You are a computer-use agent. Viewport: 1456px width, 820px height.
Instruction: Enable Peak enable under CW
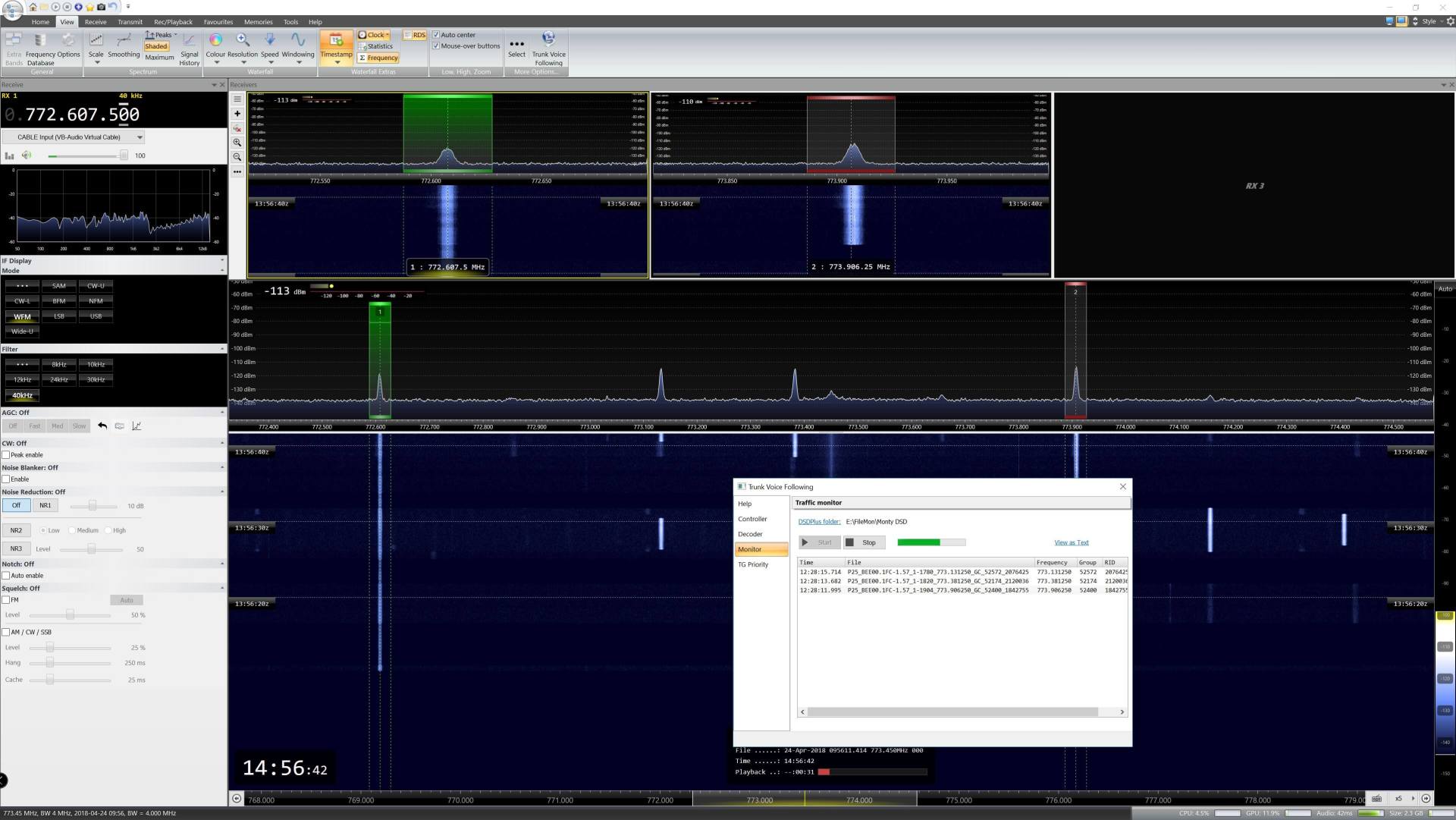pyautogui.click(x=6, y=454)
